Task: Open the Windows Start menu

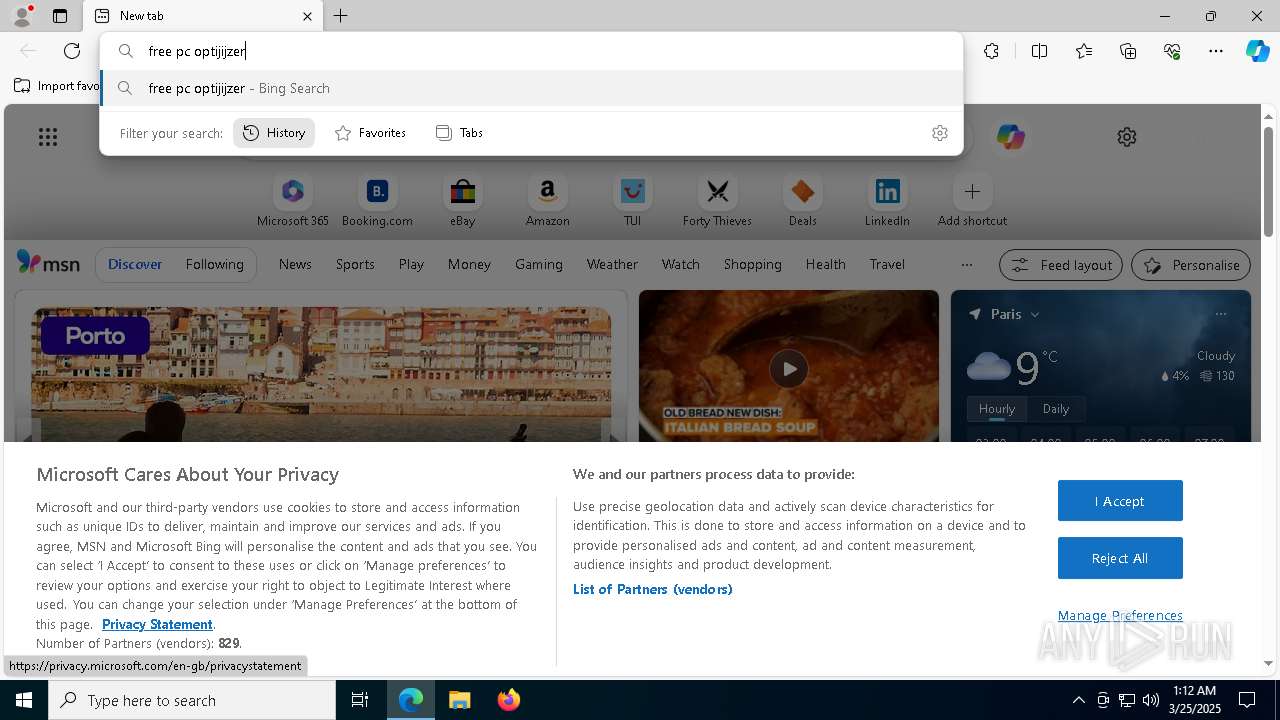Action: [x=24, y=700]
